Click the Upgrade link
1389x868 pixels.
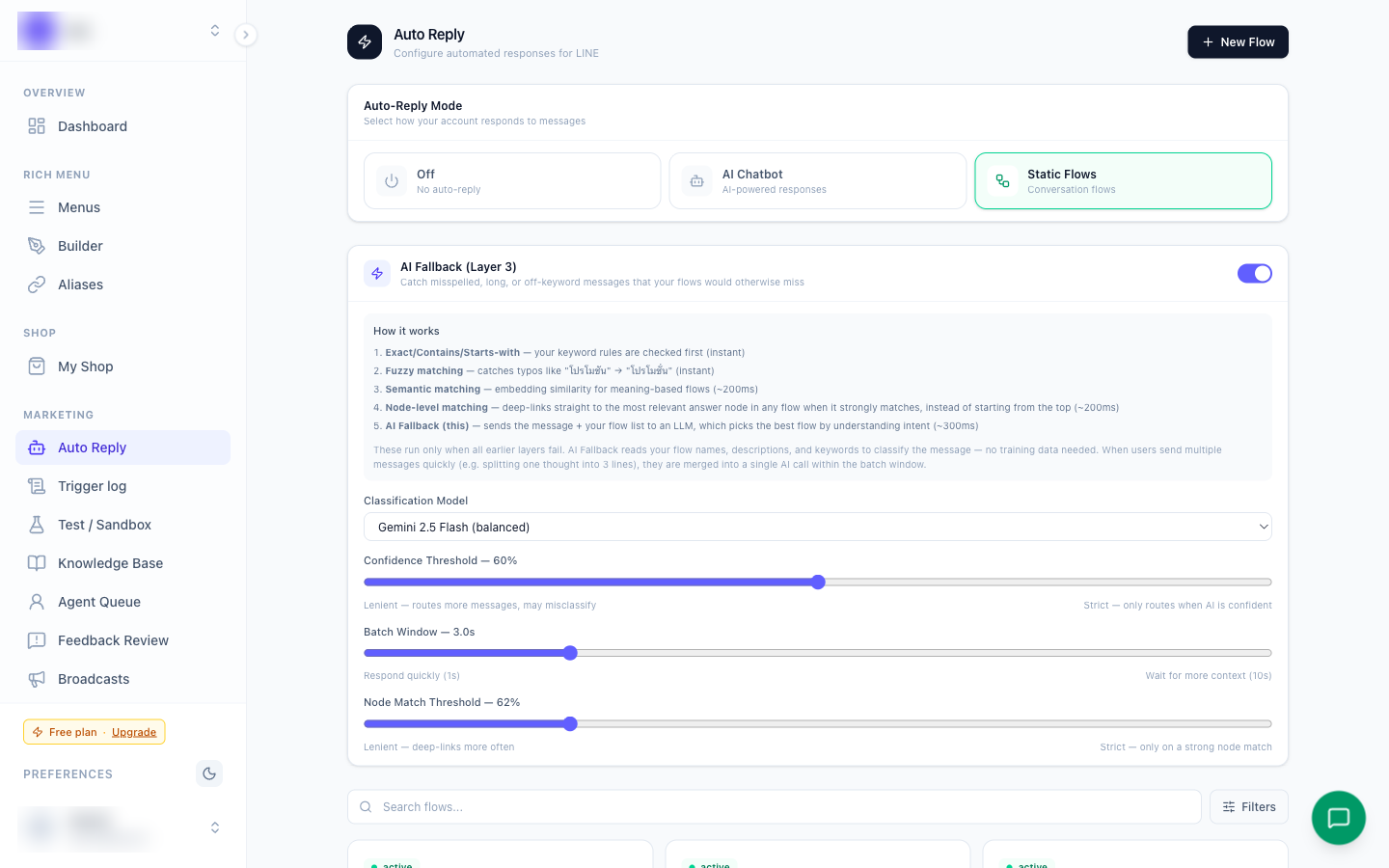[134, 732]
